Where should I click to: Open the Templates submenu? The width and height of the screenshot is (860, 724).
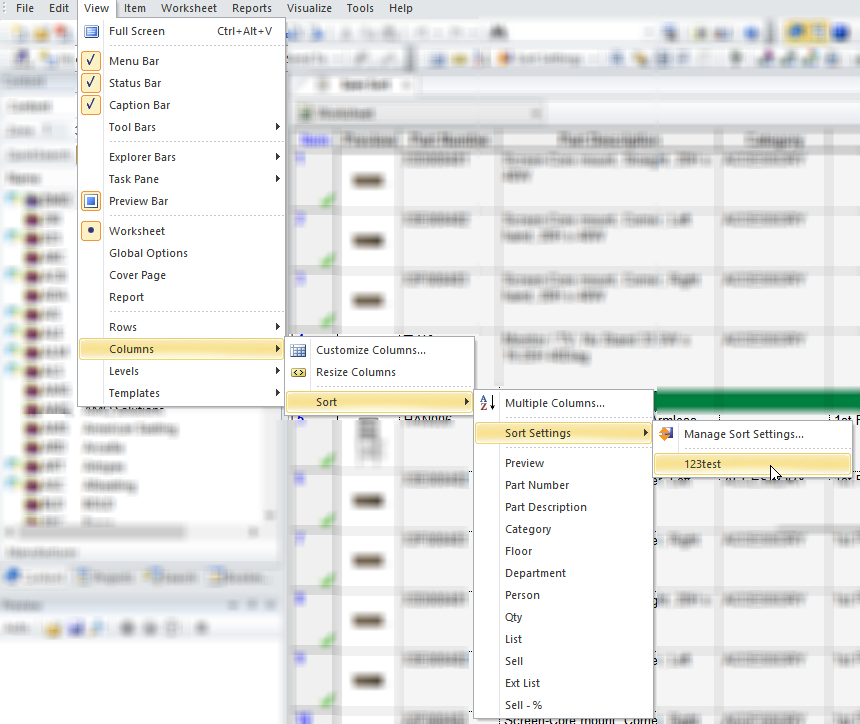click(x=180, y=393)
